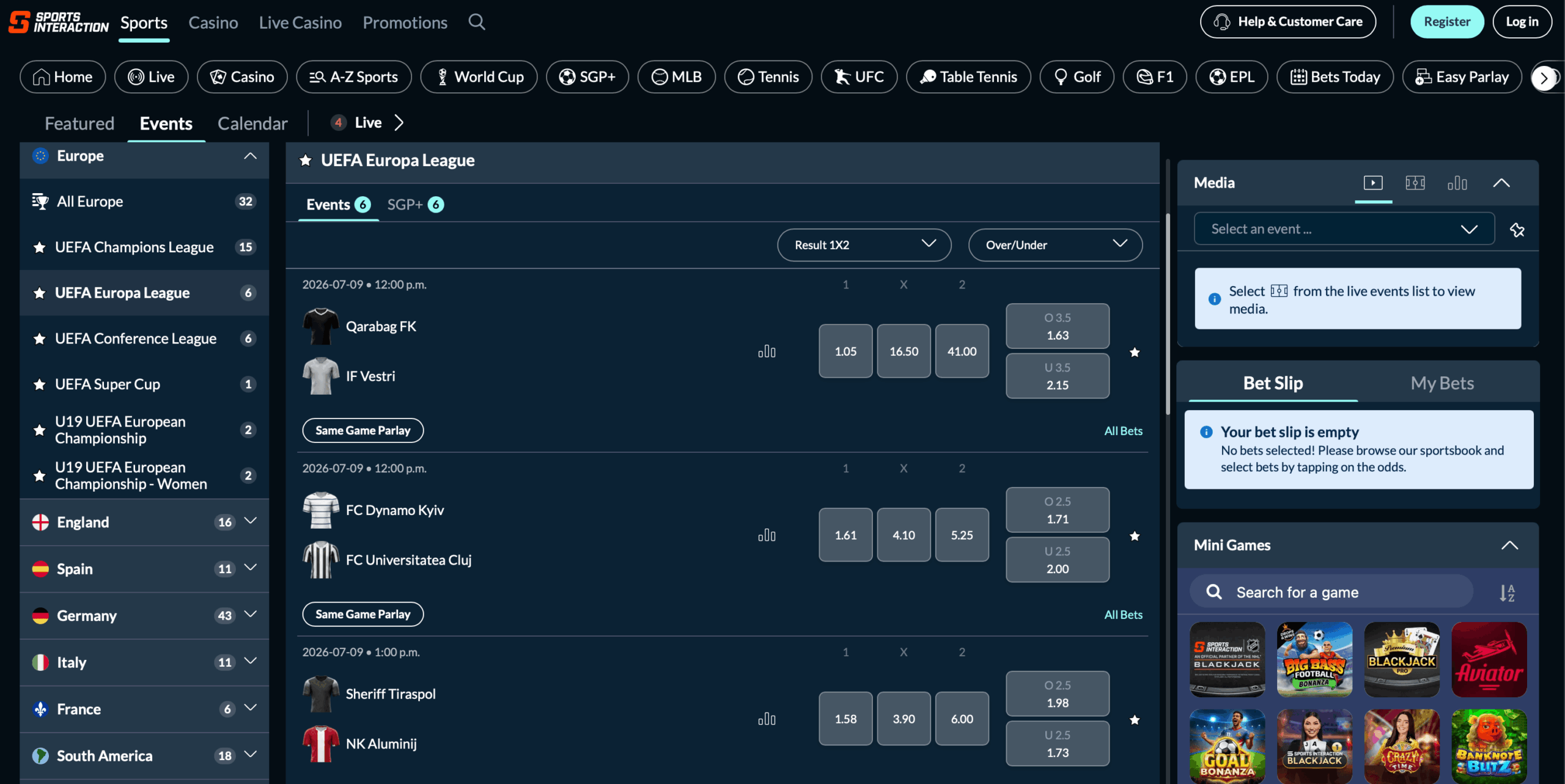Select Over 3.5 odds 1.63
Viewport: 1565px width, 784px height.
click(1058, 326)
